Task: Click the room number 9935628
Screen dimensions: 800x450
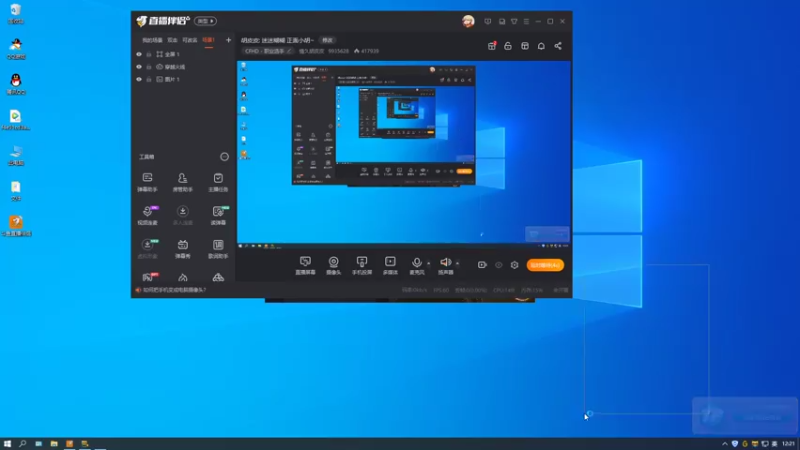Action: point(338,51)
